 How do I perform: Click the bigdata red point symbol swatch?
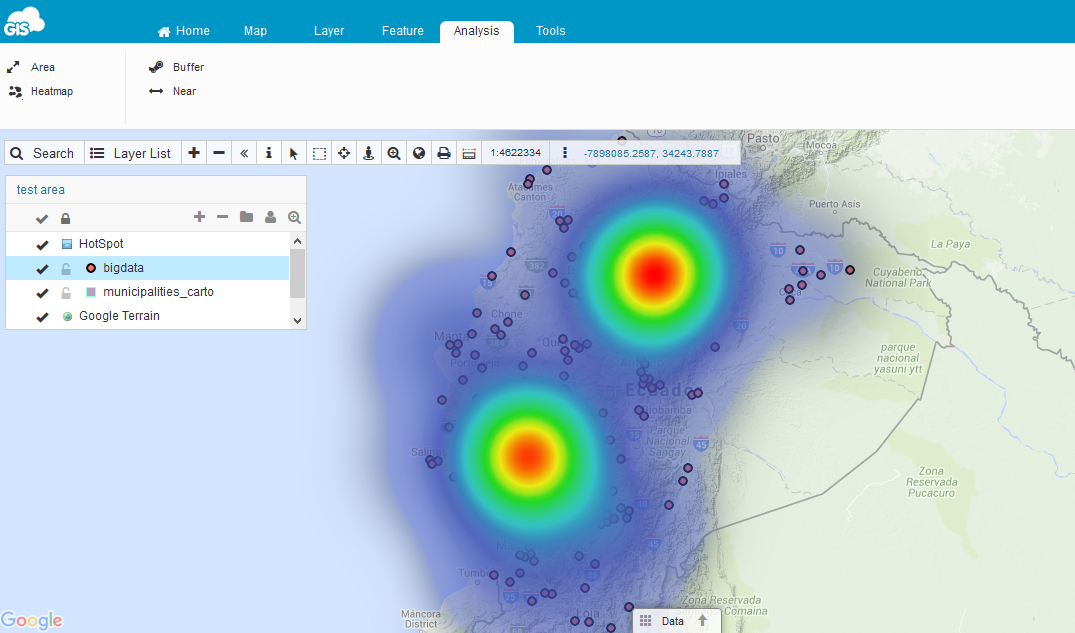(90, 267)
